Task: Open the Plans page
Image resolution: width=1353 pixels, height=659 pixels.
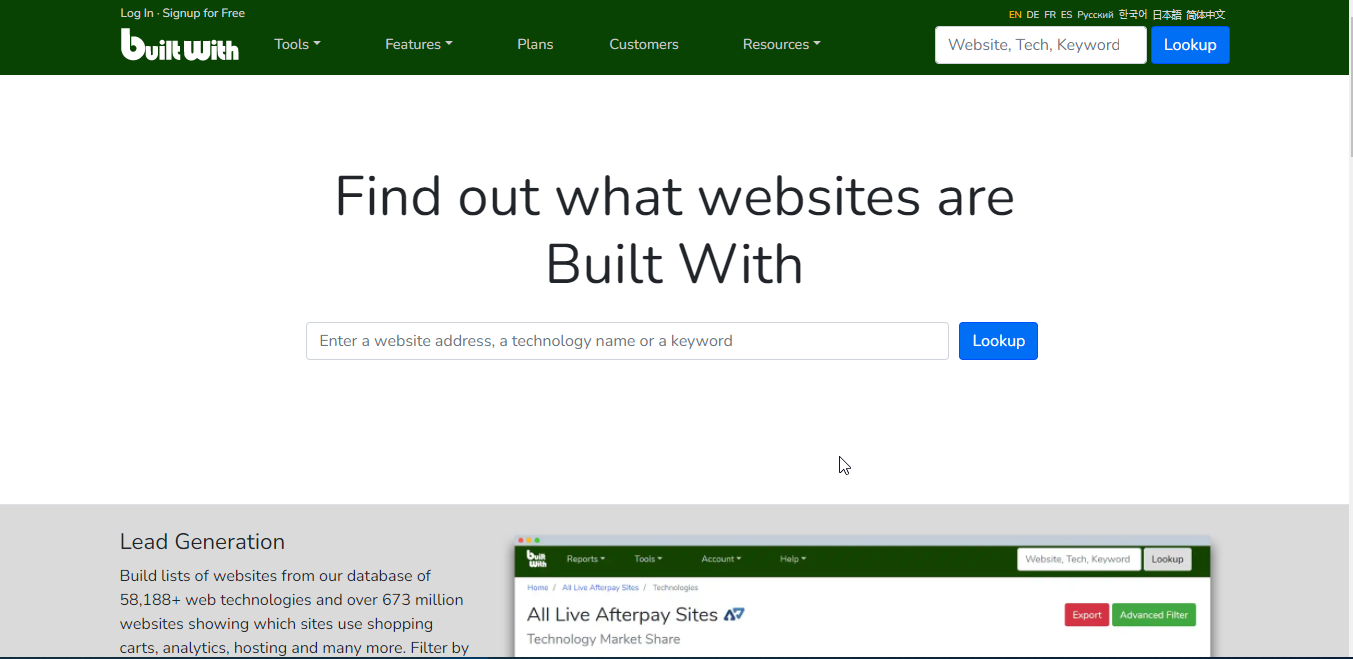Action: pyautogui.click(x=535, y=44)
